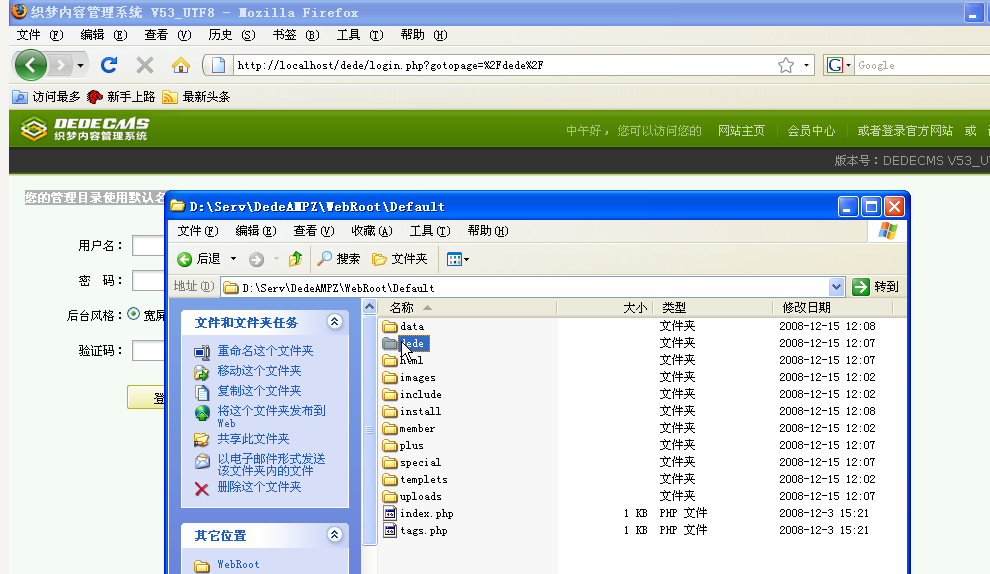Click the Firefox forward arrow
990x574 pixels.
(x=61, y=64)
